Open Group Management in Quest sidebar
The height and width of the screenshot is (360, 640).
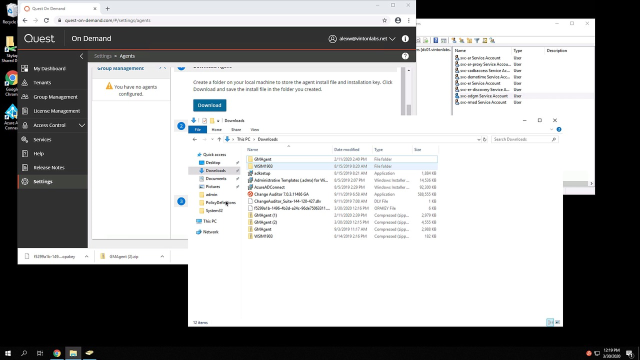(x=55, y=97)
